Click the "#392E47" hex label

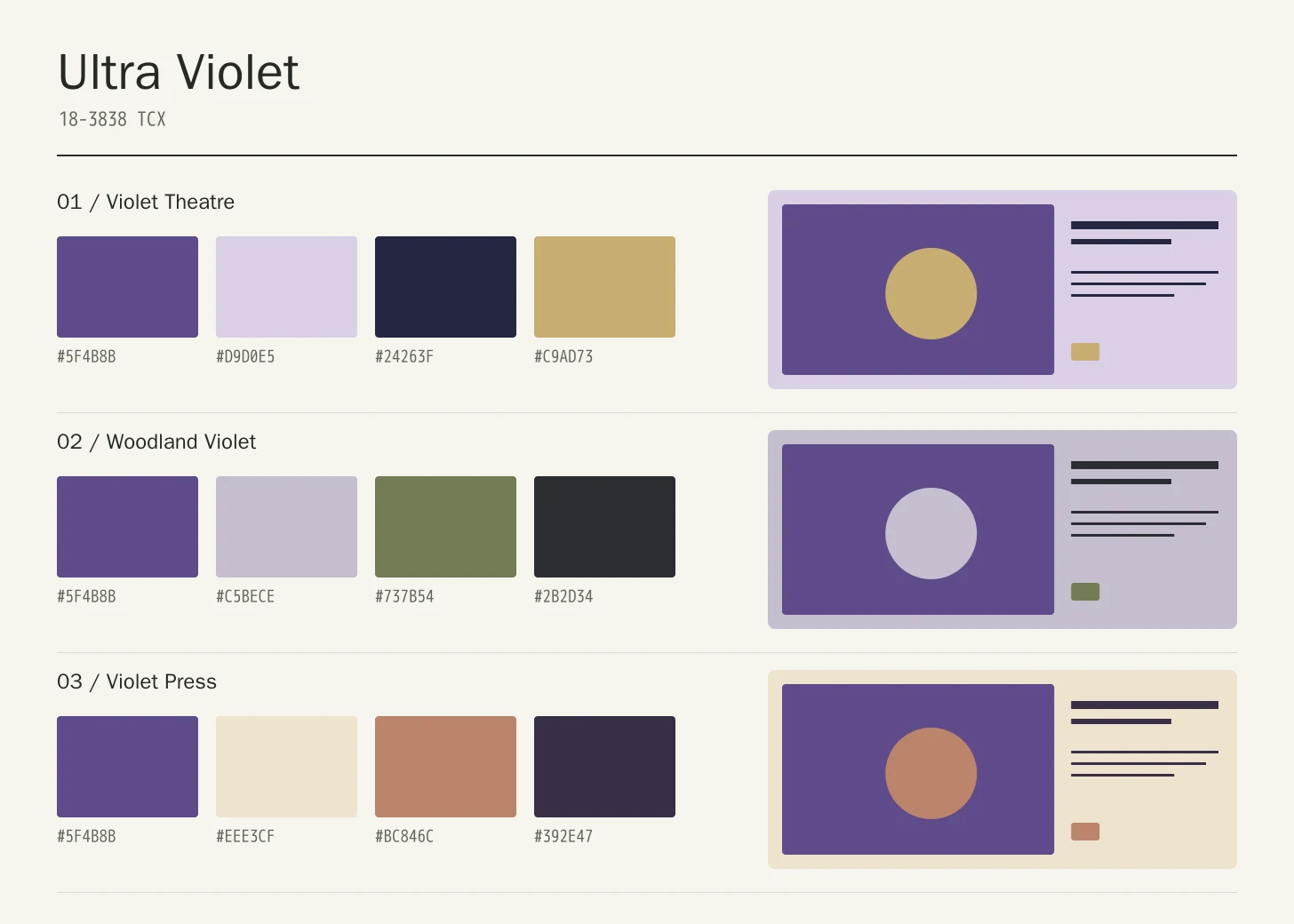[x=563, y=836]
